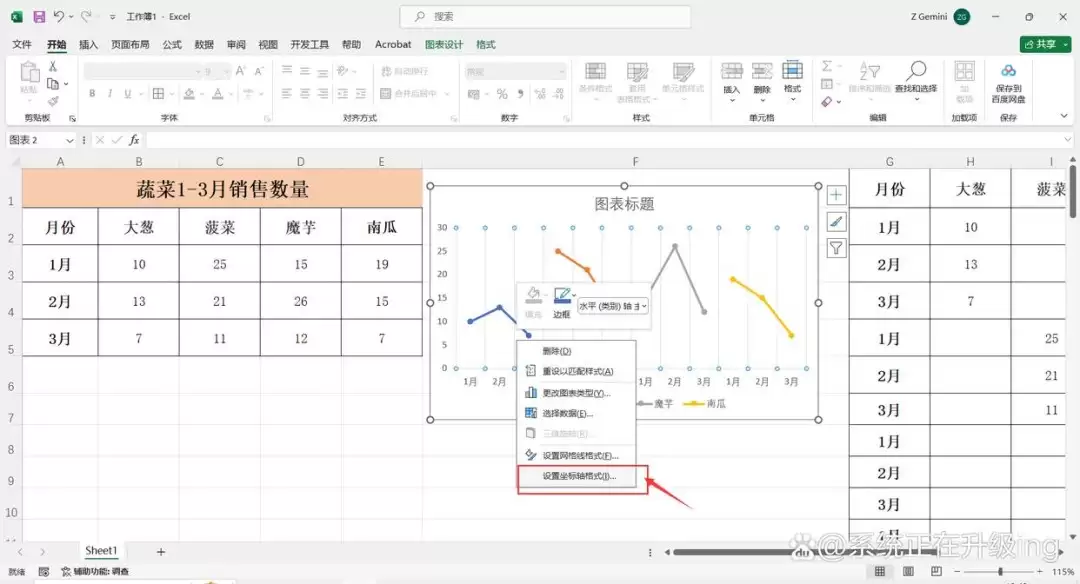Viewport: 1080px width, 584px height.
Task: Collapse the ribbon using bottom-right chevron
Action: 1064,116
